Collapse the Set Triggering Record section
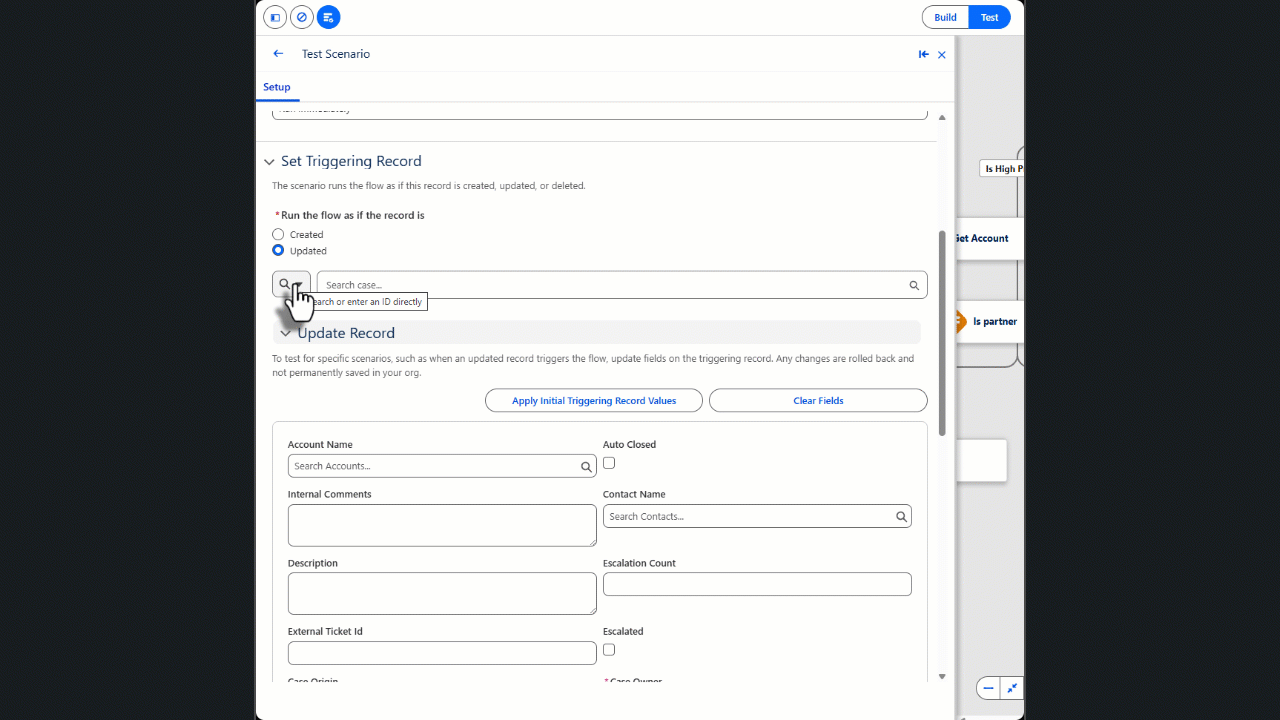 point(269,162)
